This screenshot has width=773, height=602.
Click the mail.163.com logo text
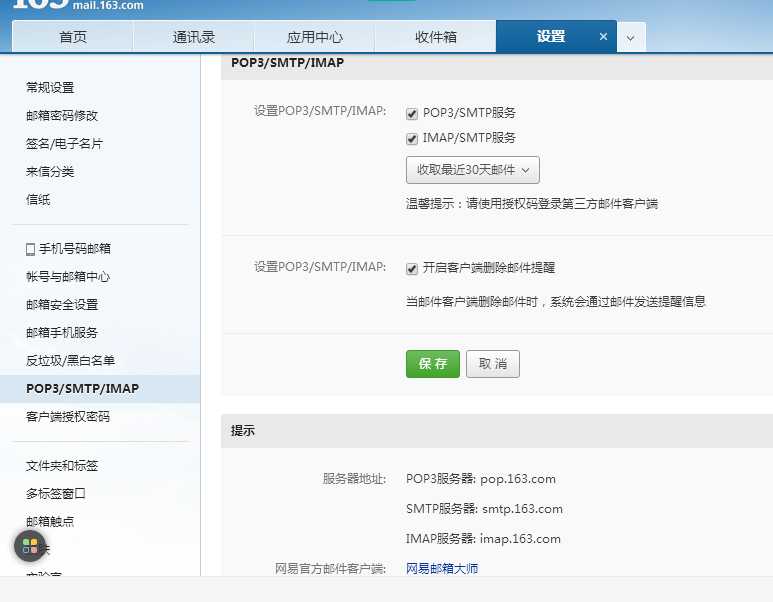coord(108,6)
